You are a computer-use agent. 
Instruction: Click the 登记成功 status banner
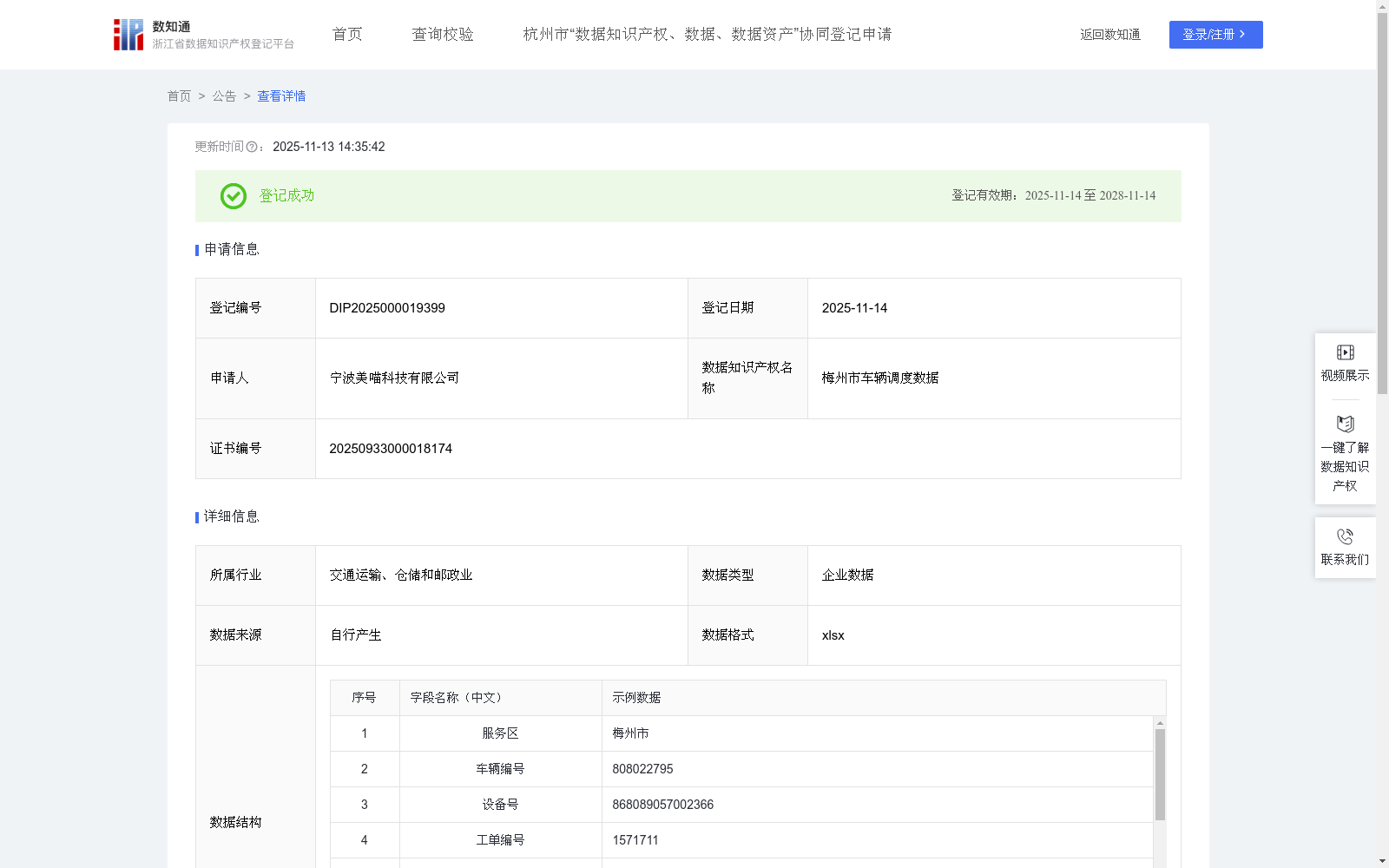(x=688, y=196)
